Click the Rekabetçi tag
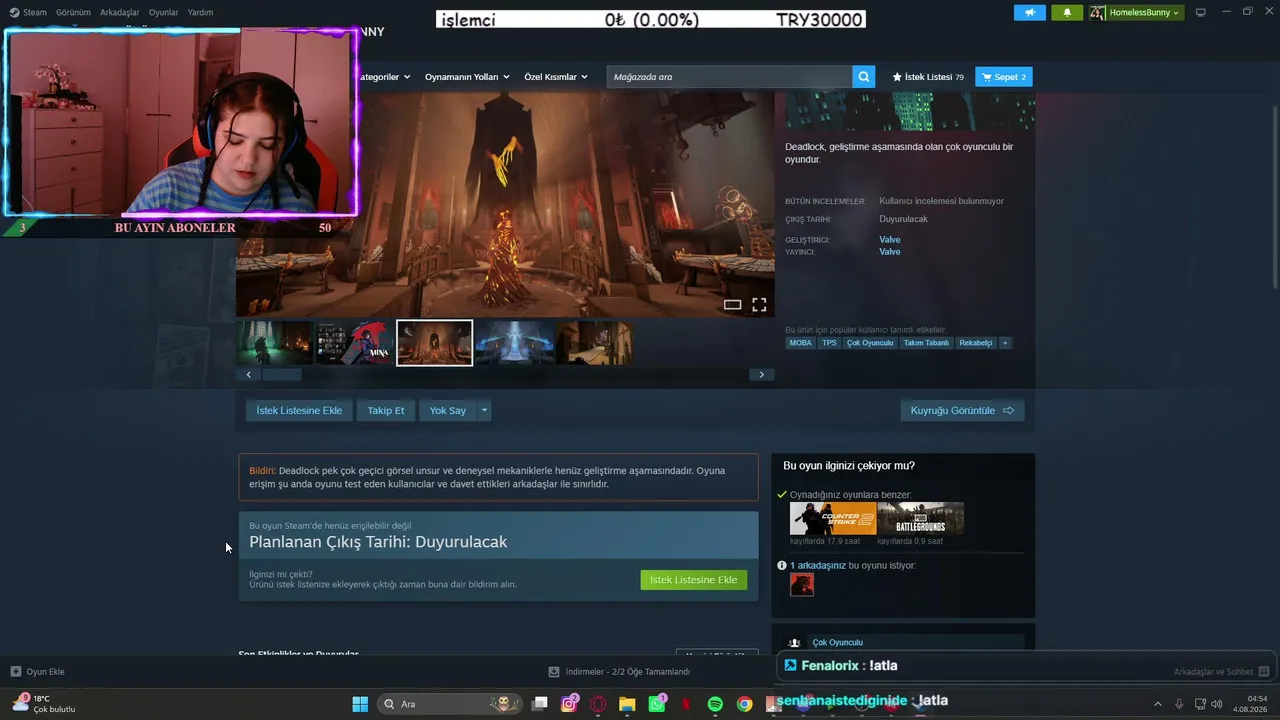 (976, 343)
